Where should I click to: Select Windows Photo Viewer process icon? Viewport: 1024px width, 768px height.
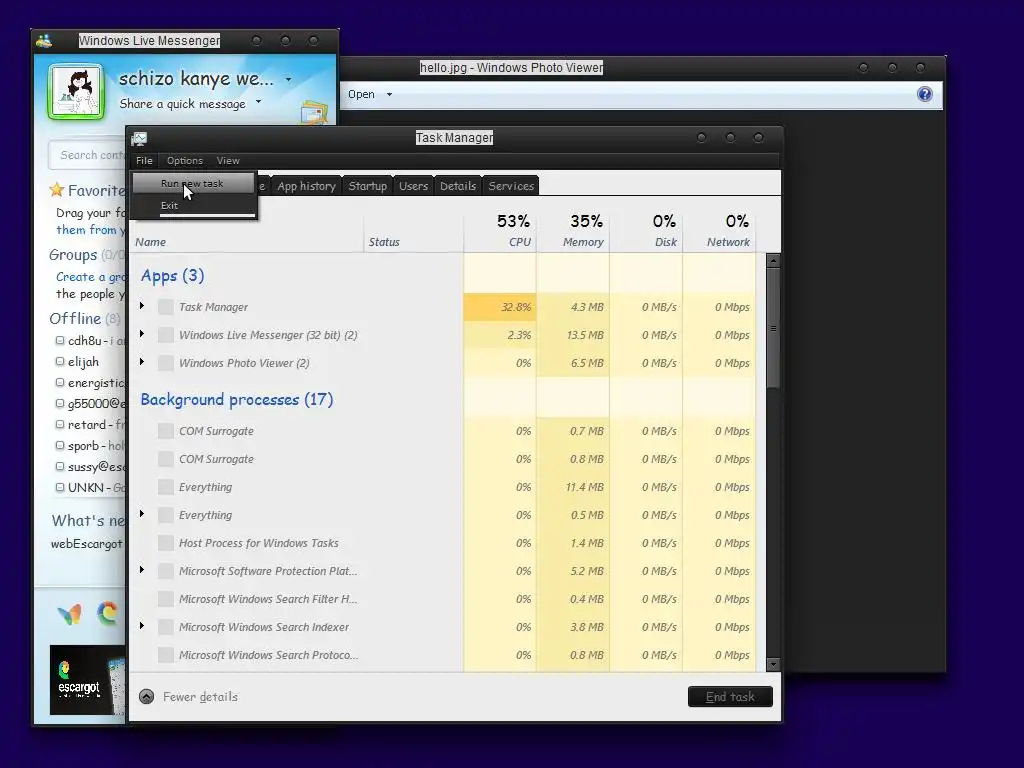click(166, 363)
